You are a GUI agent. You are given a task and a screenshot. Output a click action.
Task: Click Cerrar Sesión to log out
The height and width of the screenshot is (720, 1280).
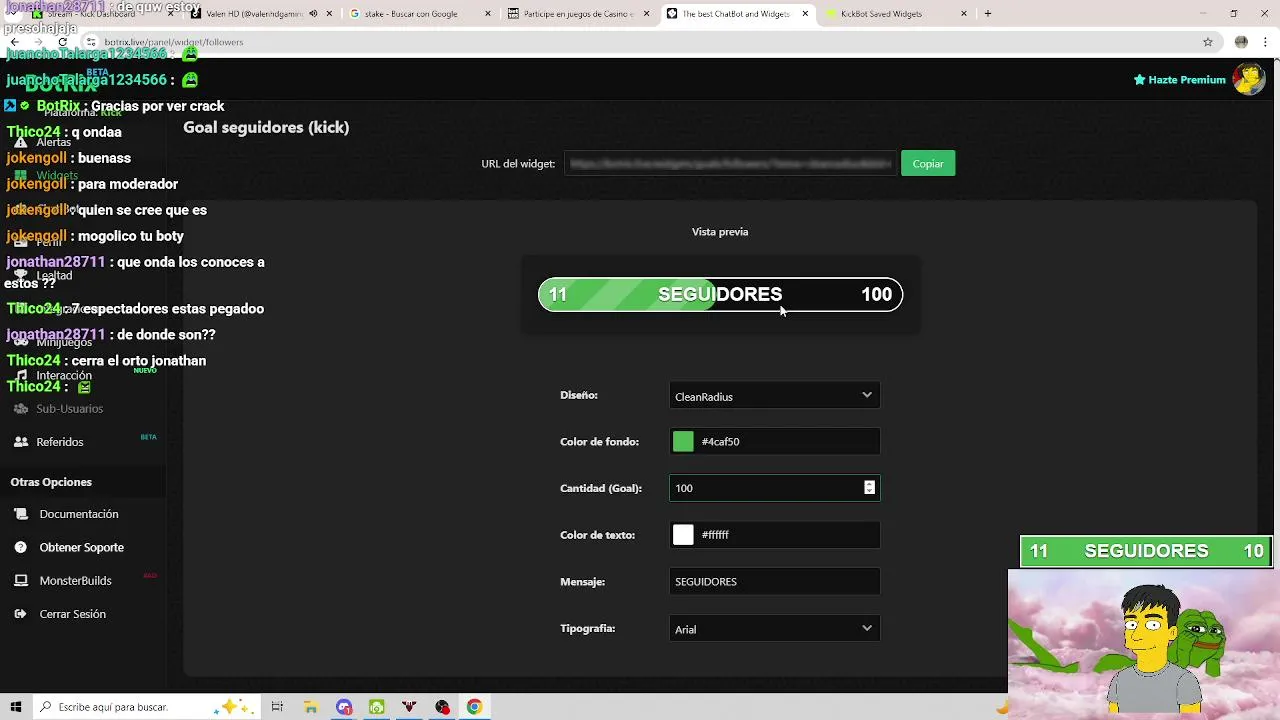[73, 614]
